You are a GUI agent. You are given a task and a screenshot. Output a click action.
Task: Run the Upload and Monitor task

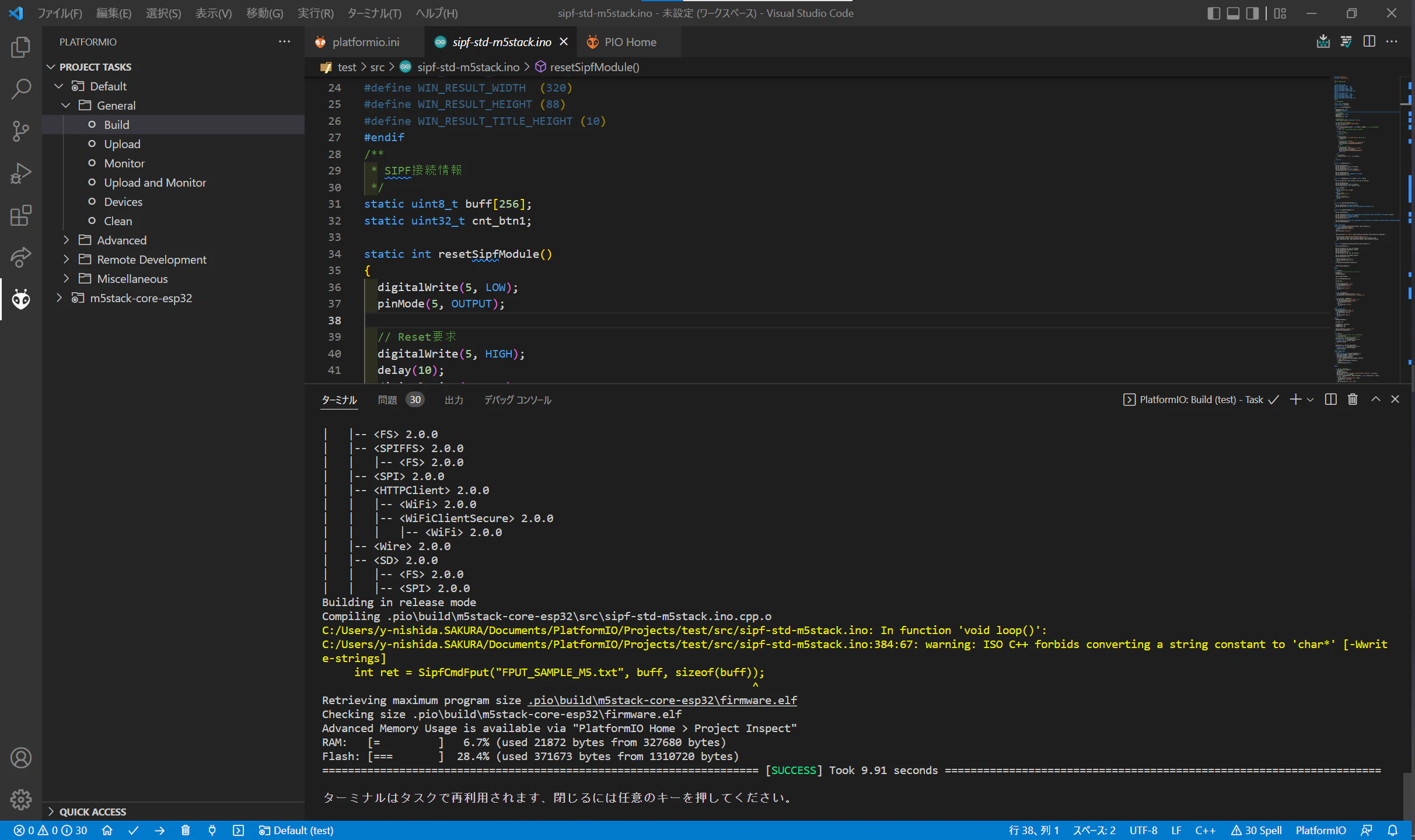tap(155, 183)
